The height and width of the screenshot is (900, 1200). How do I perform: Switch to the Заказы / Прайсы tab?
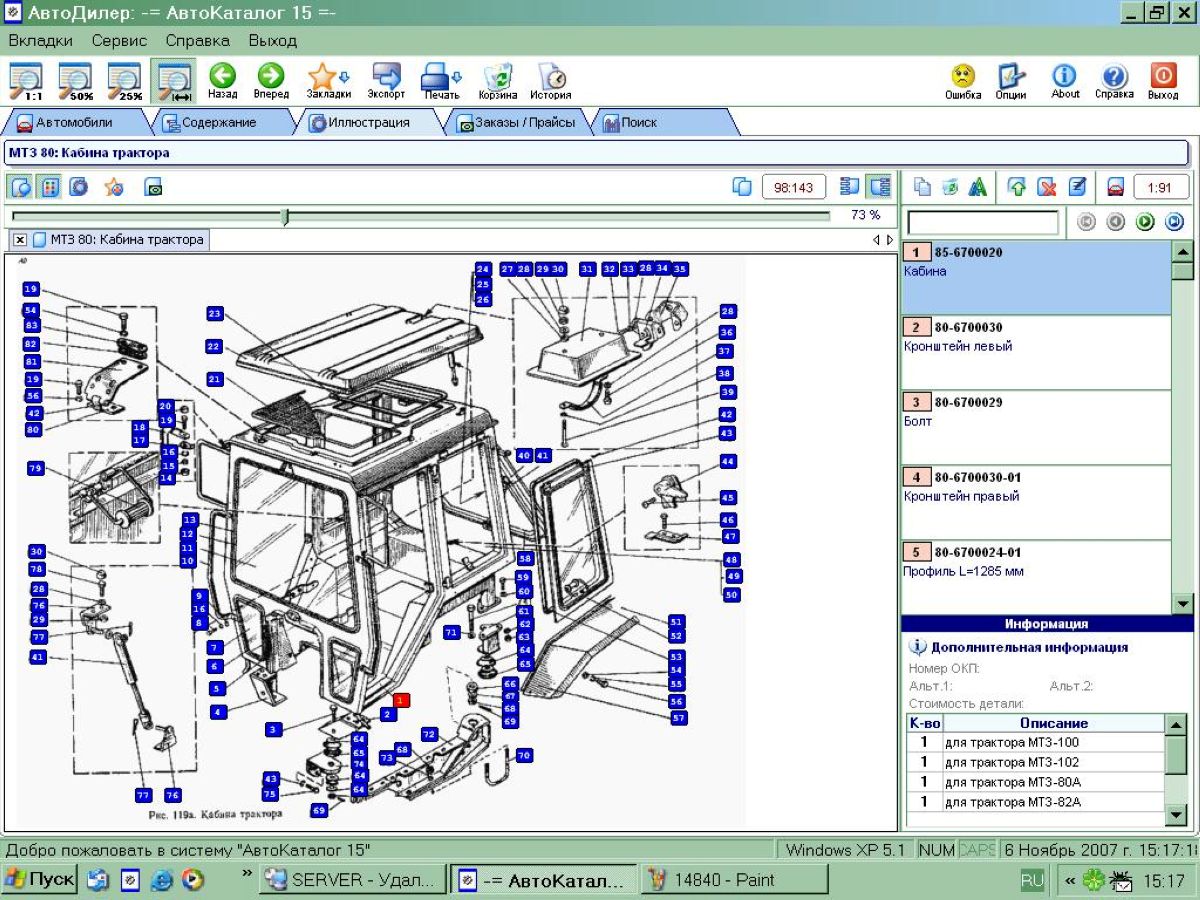click(516, 123)
